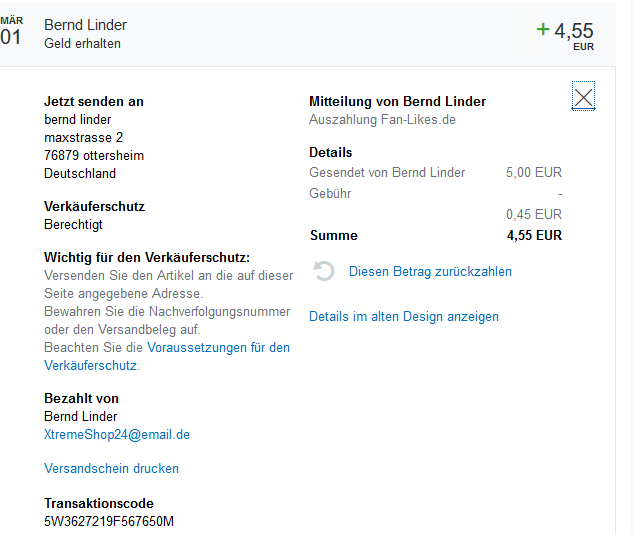633x534 pixels.
Task: Click the + 4,55 EUR amount in header
Action: pyautogui.click(x=566, y=31)
